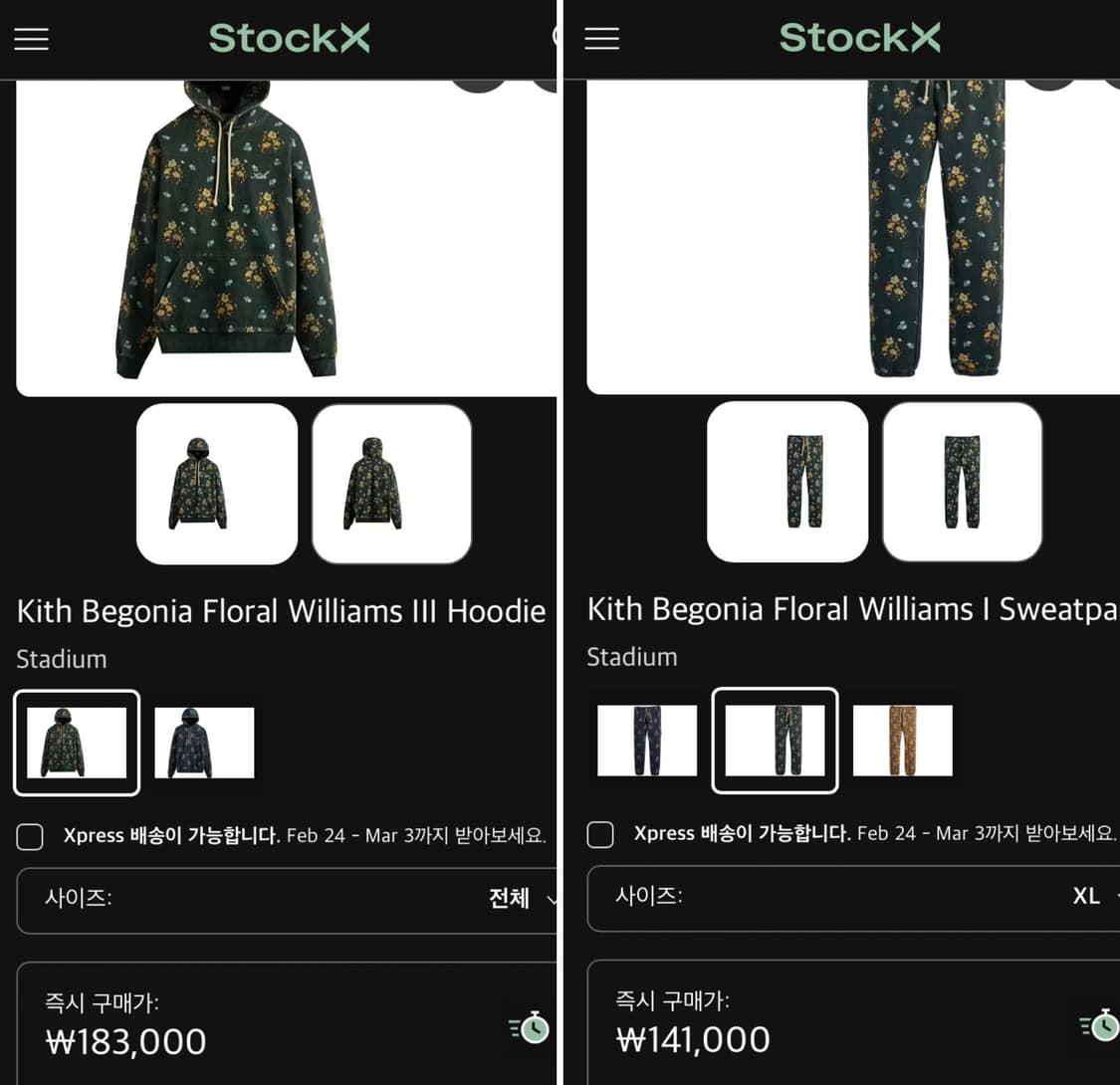
Task: Select the navy sweatpants color variant
Action: click(647, 740)
